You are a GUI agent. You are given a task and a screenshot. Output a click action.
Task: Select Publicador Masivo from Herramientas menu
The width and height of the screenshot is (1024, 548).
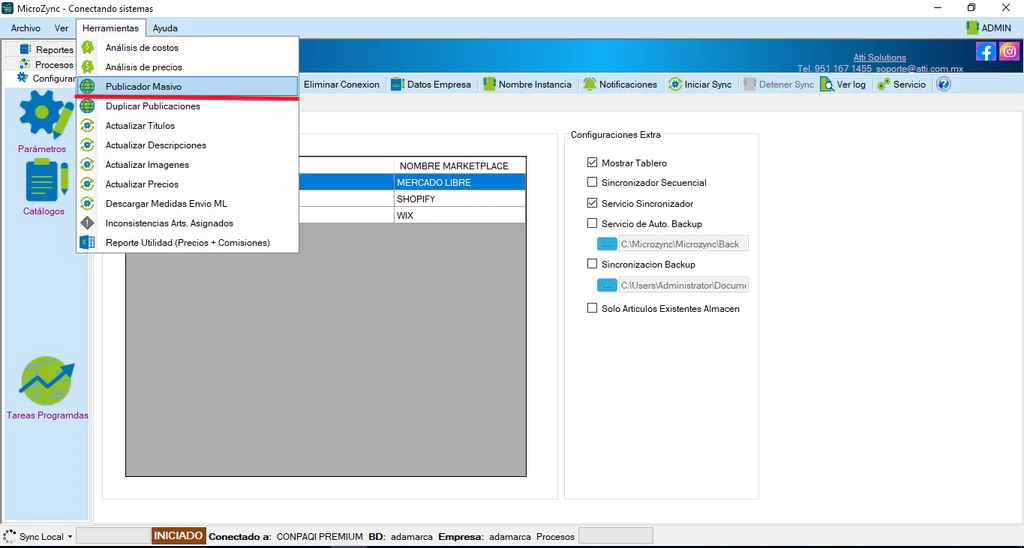click(x=187, y=86)
